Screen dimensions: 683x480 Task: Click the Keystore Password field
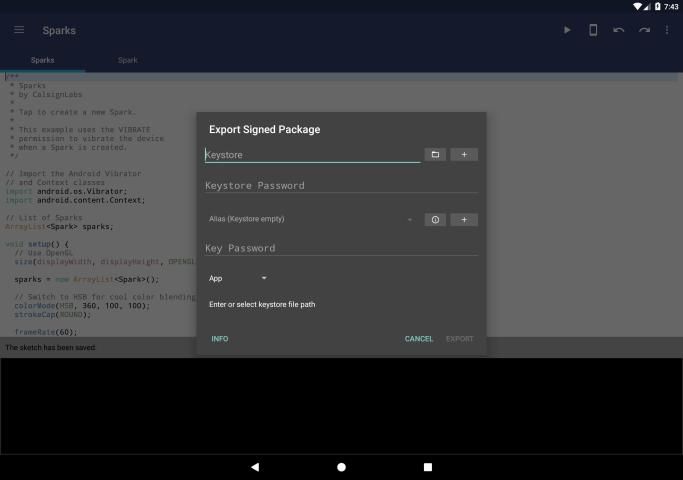coord(340,186)
